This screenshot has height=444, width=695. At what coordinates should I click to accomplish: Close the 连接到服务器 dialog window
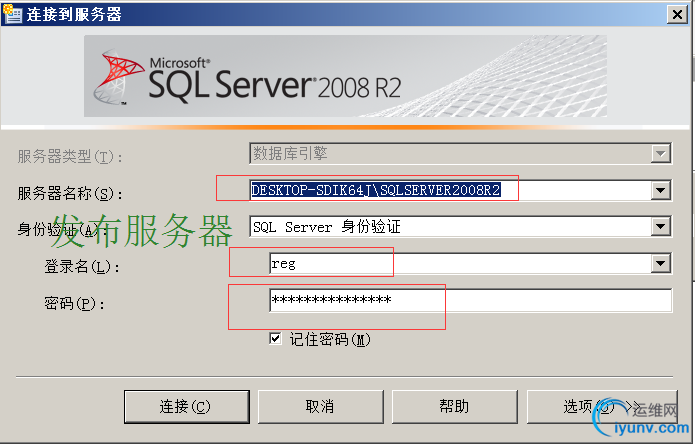tap(677, 15)
